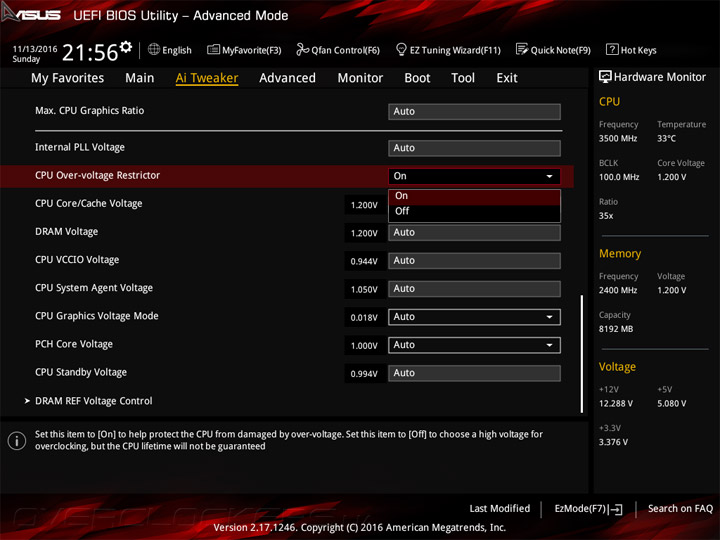
Task: Click the Internal PLL Voltage Auto field
Action: 474,148
